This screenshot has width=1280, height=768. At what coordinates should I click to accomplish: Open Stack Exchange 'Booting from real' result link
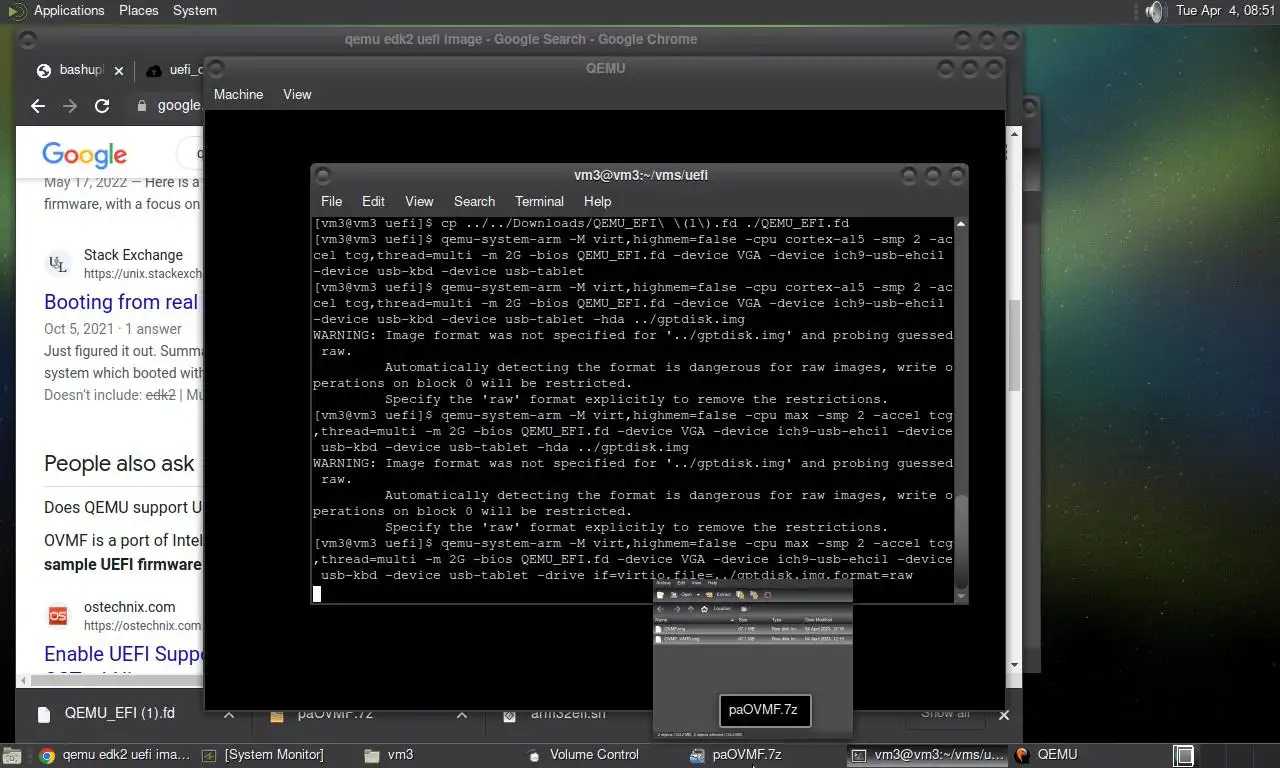(x=121, y=302)
